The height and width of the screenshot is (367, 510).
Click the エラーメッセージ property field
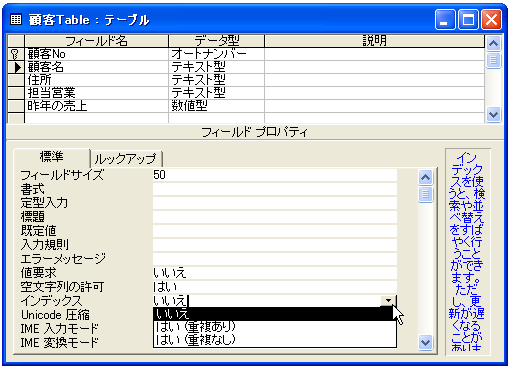(275, 259)
